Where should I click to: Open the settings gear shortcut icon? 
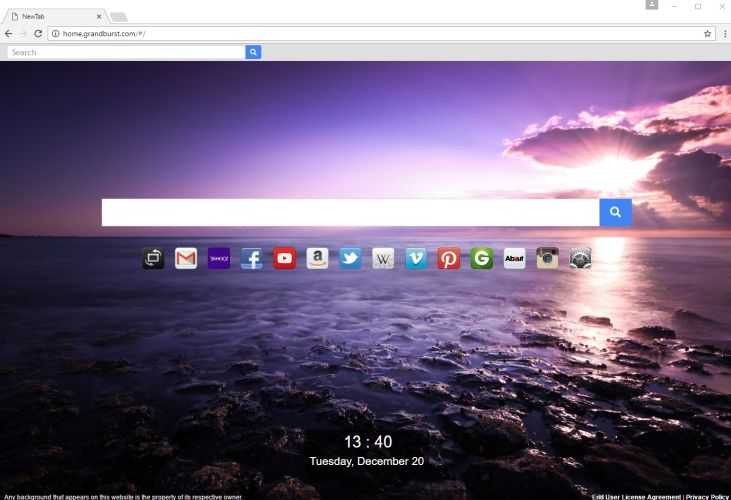[x=580, y=258]
